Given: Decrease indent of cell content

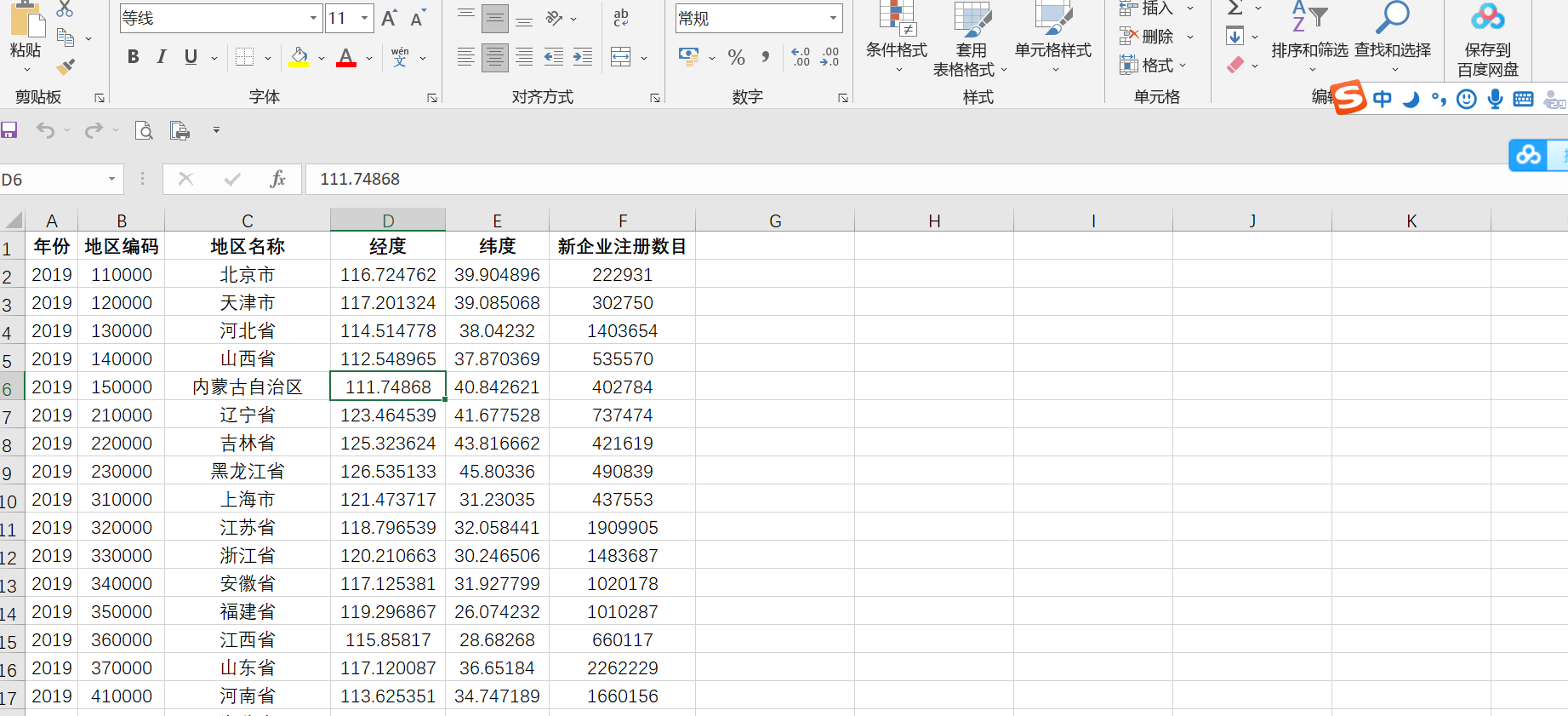Looking at the screenshot, I should [554, 57].
